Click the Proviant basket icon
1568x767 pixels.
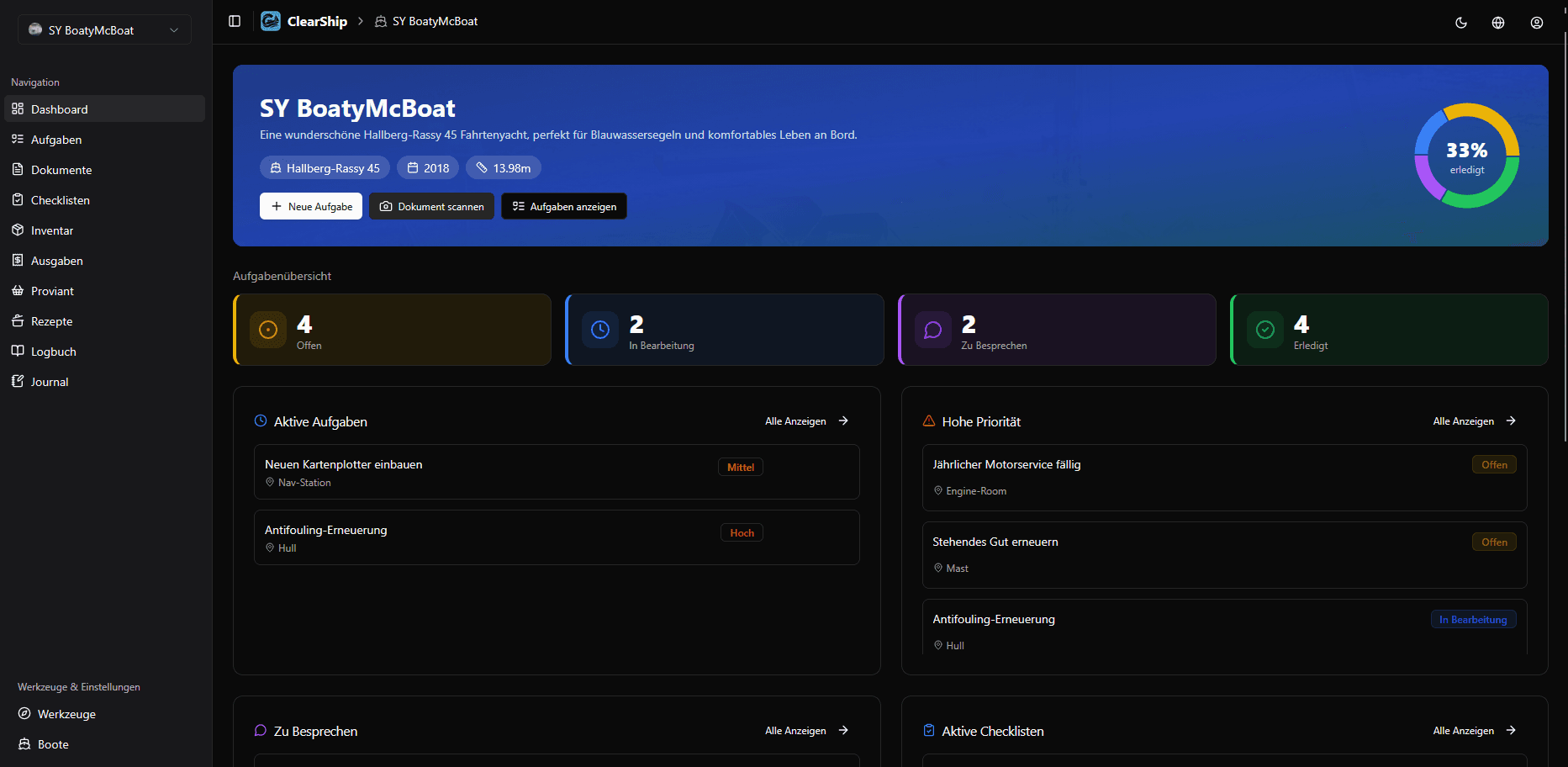point(18,291)
